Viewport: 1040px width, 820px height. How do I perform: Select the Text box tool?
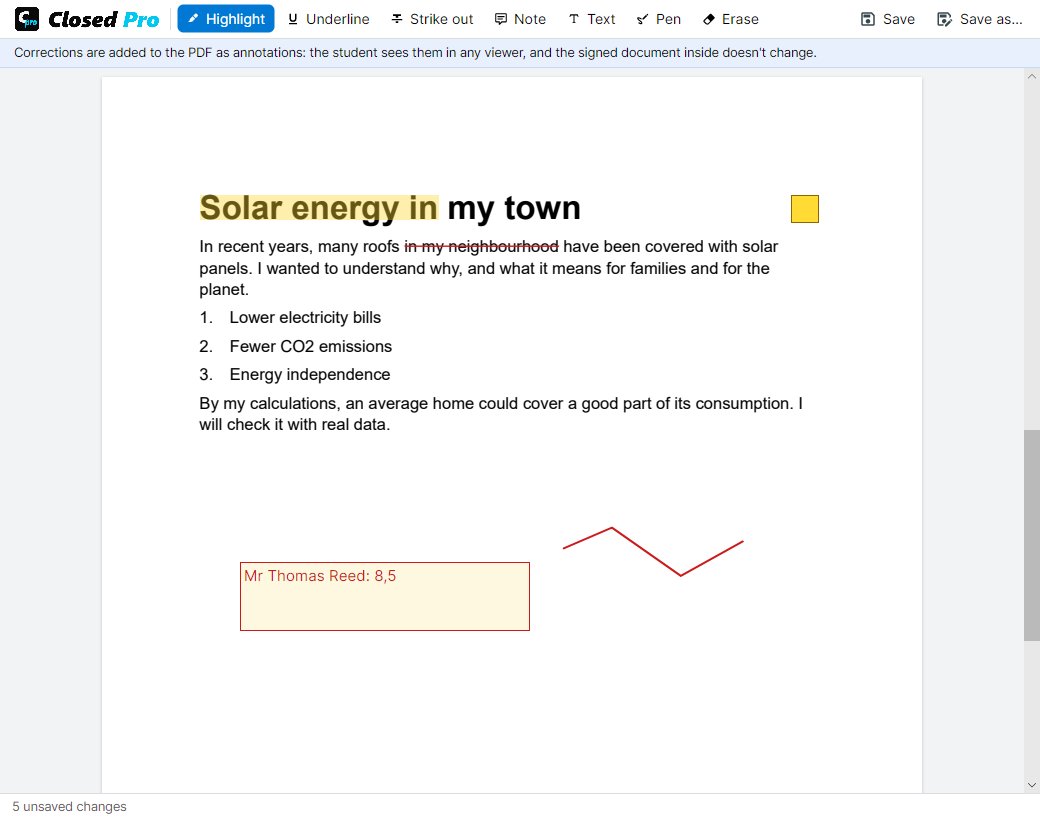(592, 19)
